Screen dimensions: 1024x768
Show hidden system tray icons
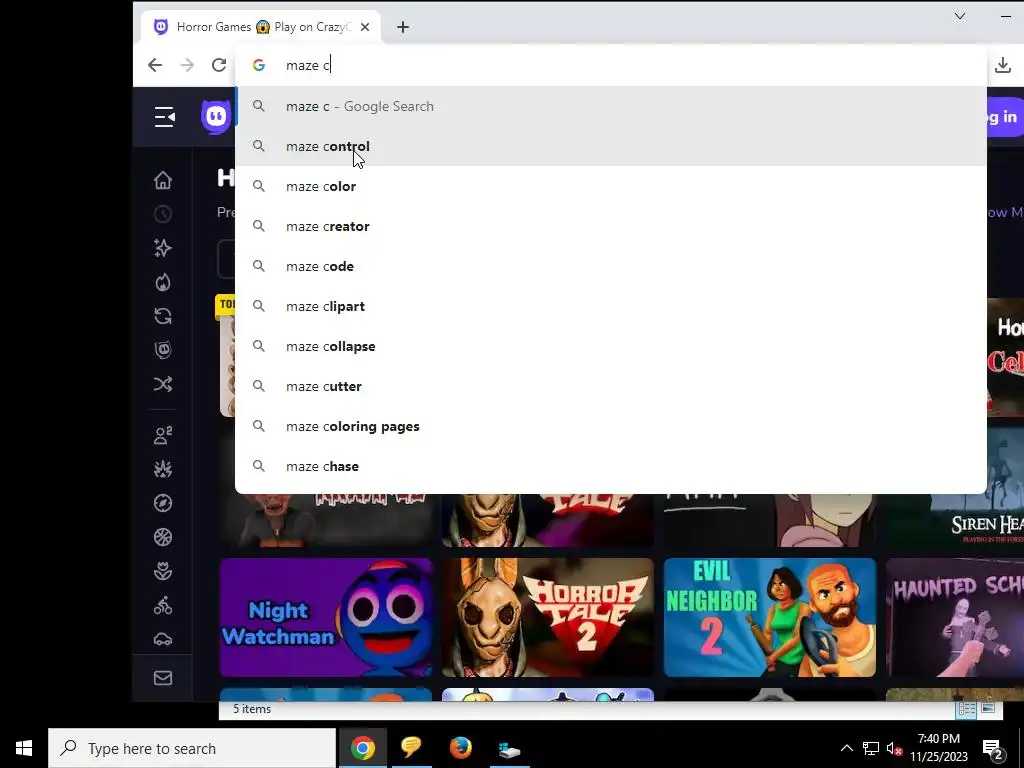coord(846,748)
